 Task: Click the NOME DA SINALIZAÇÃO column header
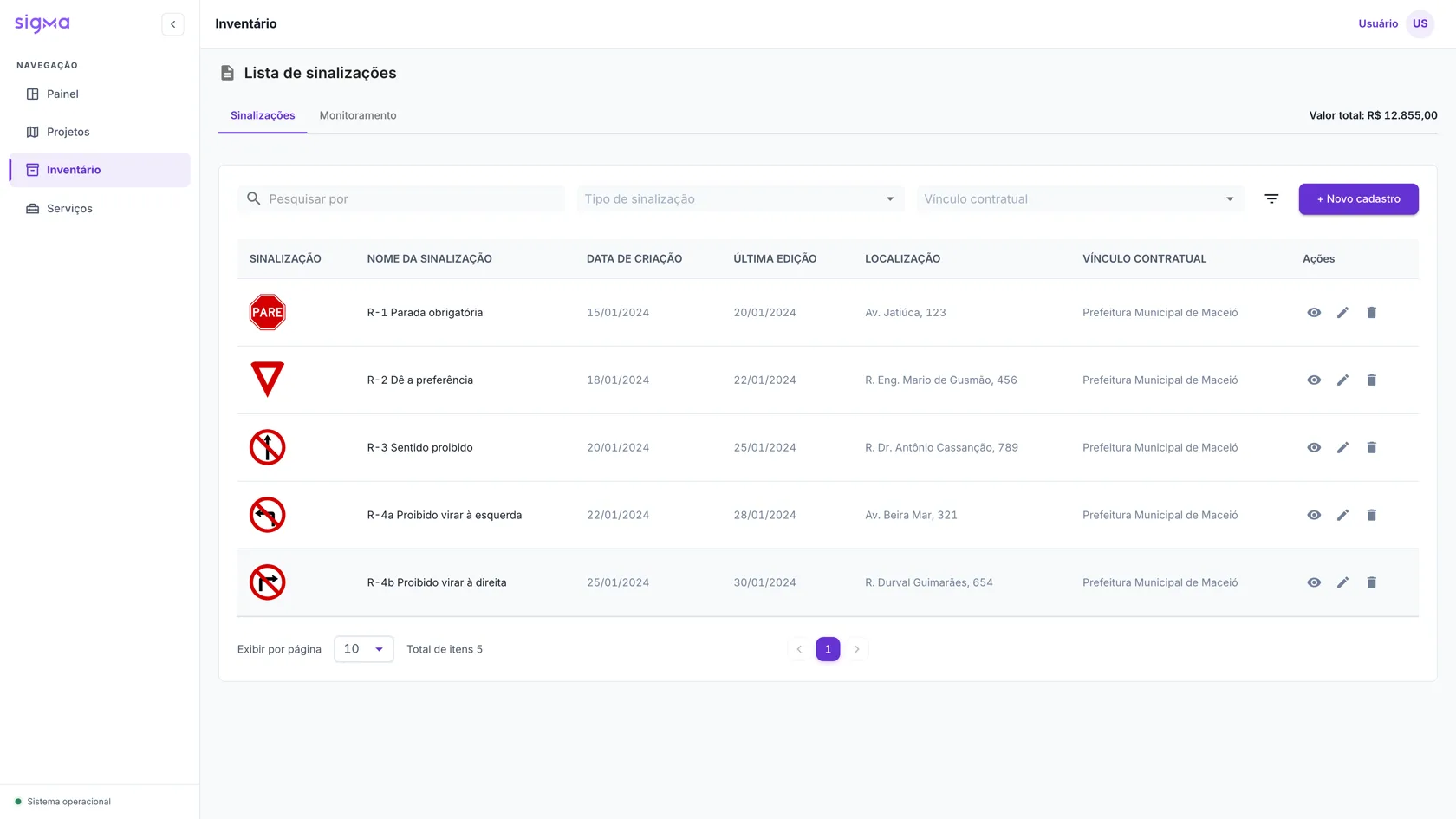pos(429,259)
